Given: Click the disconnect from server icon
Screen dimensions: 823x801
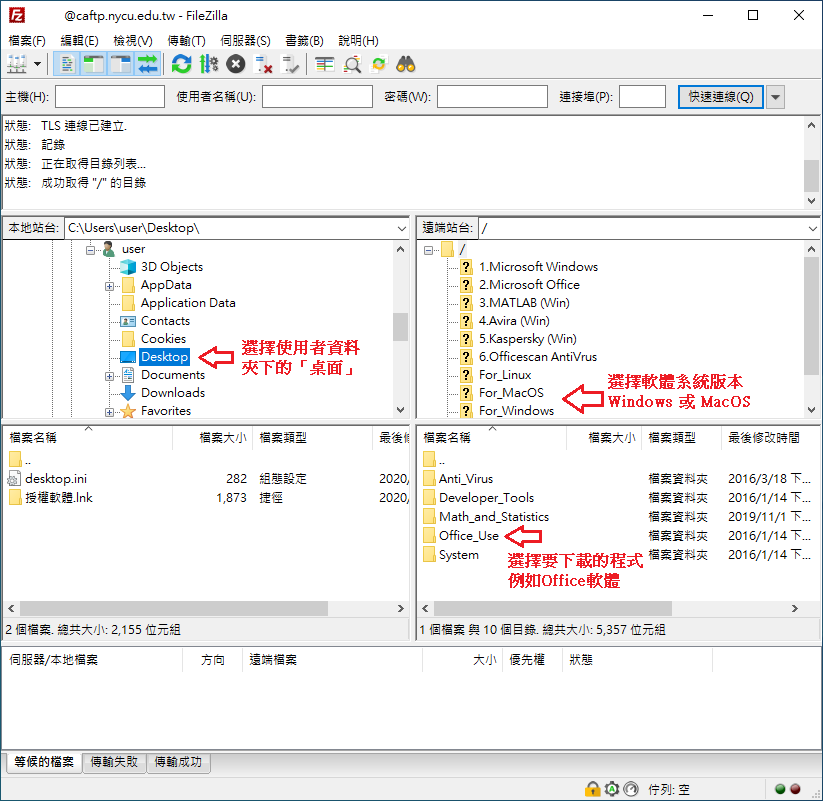Looking at the screenshot, I should pyautogui.click(x=264, y=65).
